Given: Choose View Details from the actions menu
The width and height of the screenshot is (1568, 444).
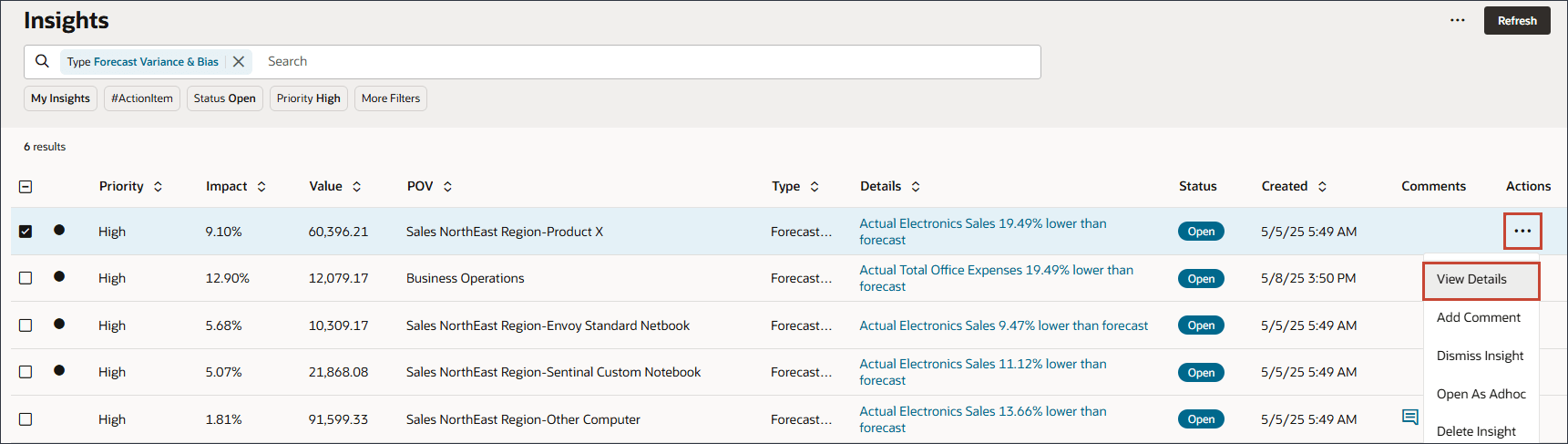Looking at the screenshot, I should [x=1471, y=279].
